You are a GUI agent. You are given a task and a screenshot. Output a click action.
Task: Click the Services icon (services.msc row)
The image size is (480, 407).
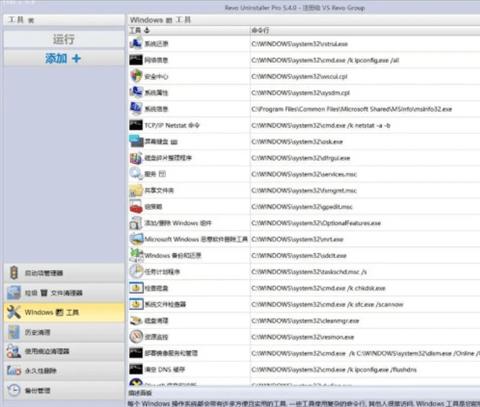(136, 174)
